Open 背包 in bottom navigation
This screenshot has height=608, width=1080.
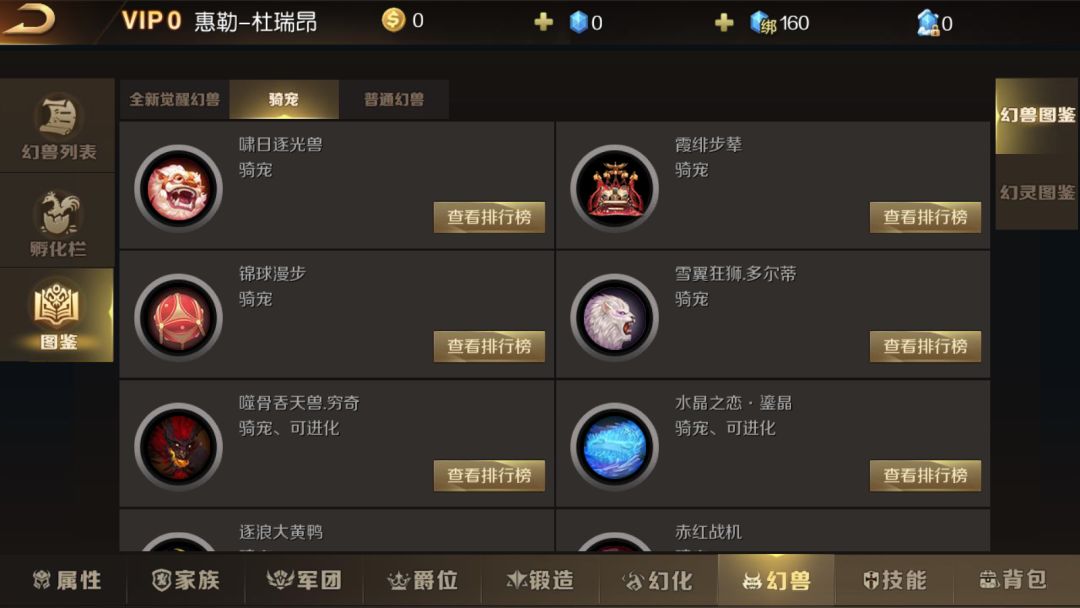(1013, 580)
